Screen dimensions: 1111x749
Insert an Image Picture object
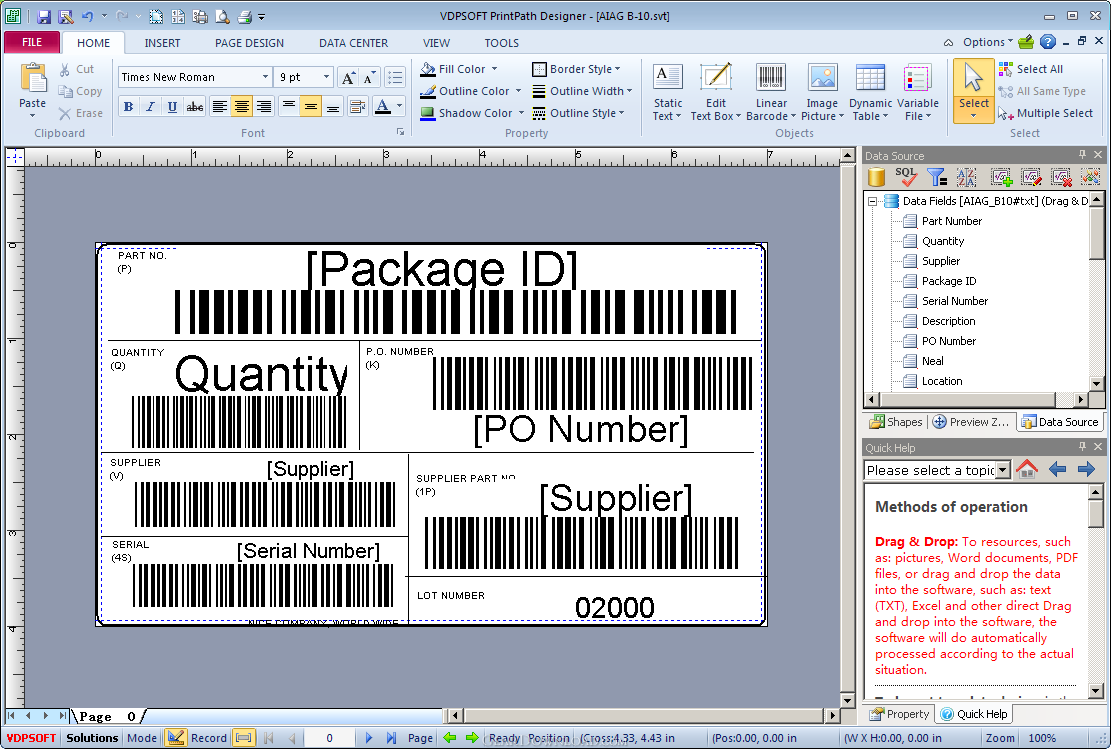(x=822, y=92)
